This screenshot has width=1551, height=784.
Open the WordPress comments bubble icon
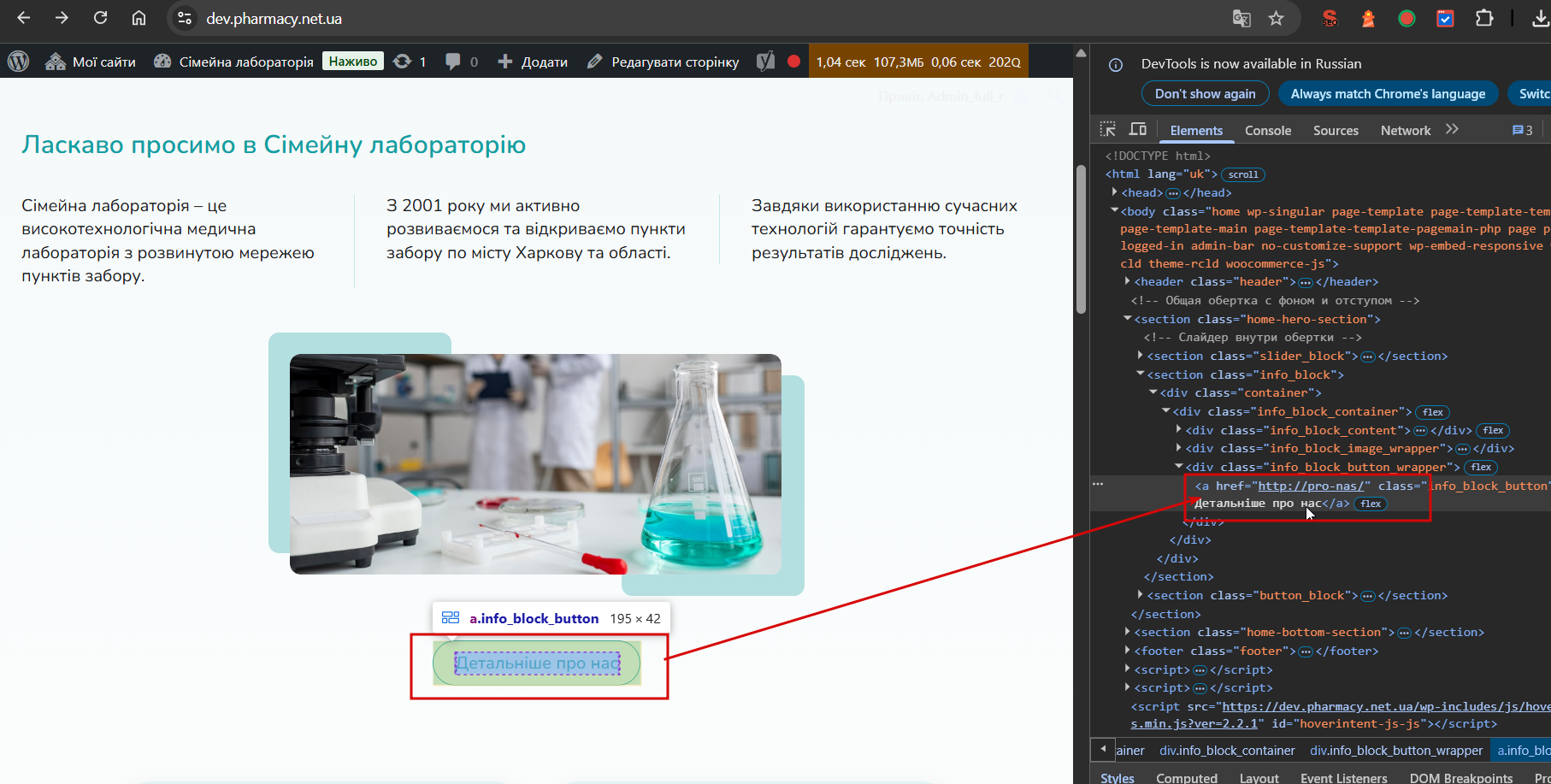[x=452, y=62]
